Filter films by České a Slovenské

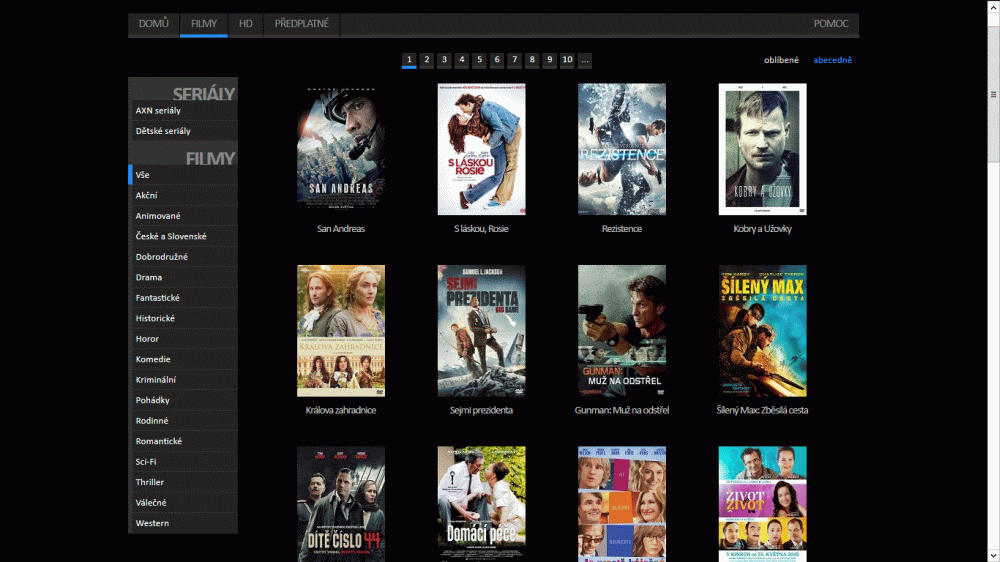tap(183, 236)
